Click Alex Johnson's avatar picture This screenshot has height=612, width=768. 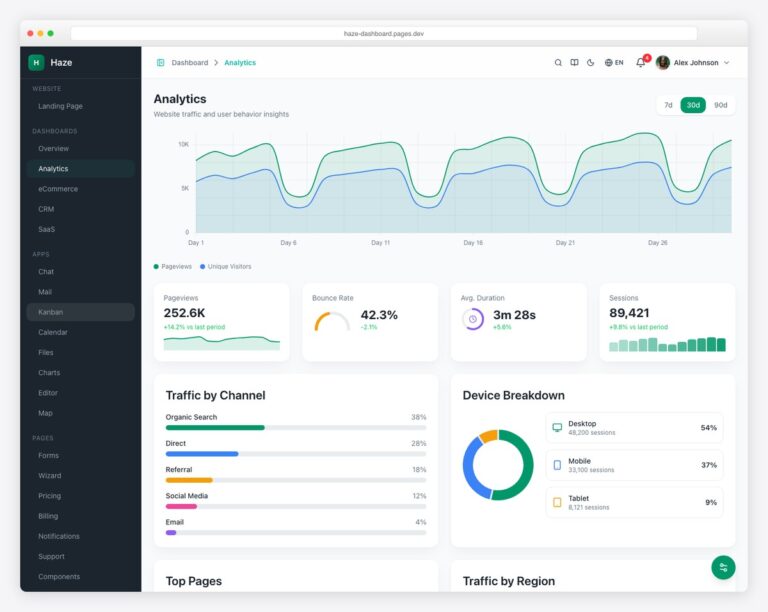click(x=663, y=63)
